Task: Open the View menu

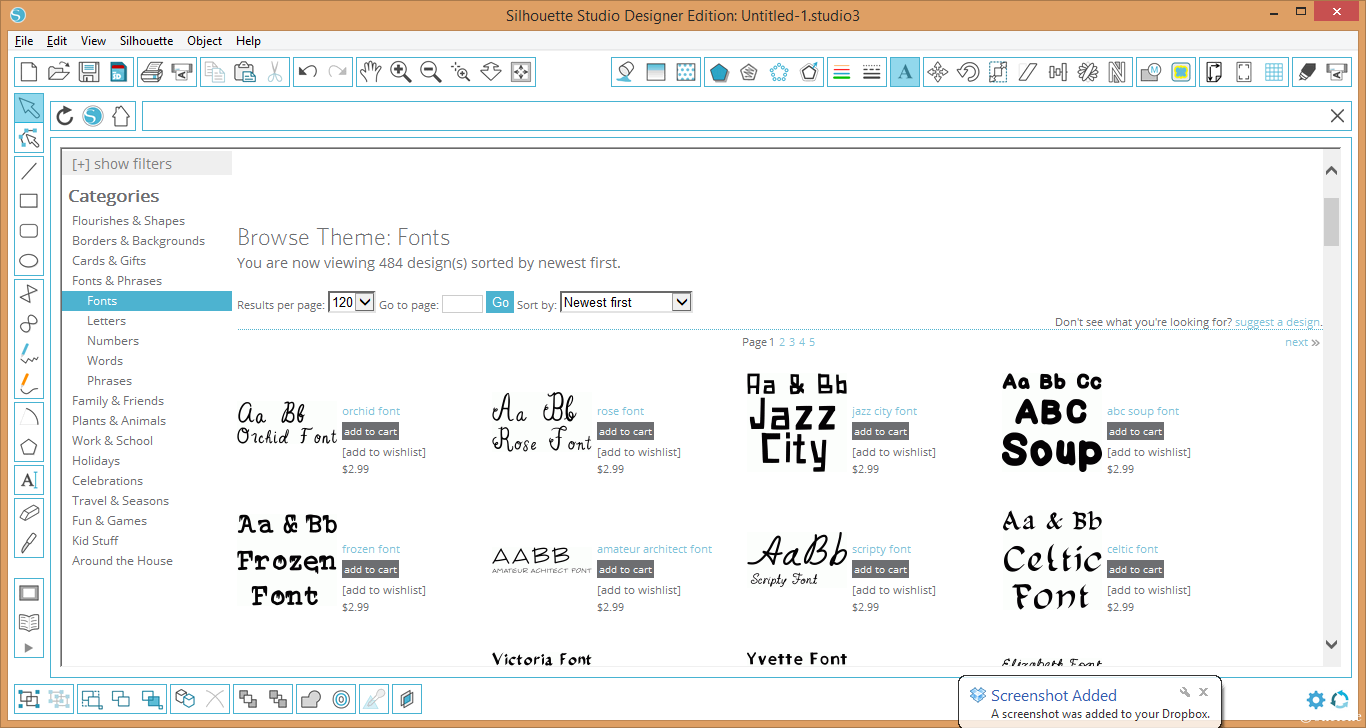Action: click(93, 41)
